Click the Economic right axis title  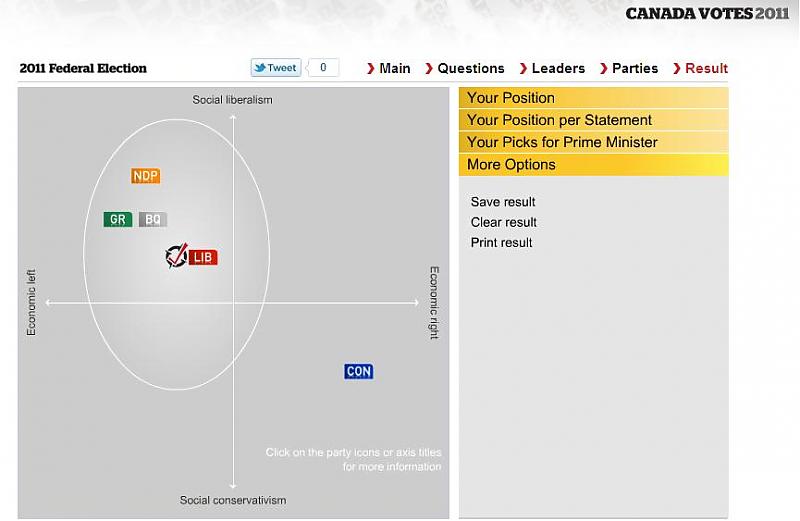[434, 303]
